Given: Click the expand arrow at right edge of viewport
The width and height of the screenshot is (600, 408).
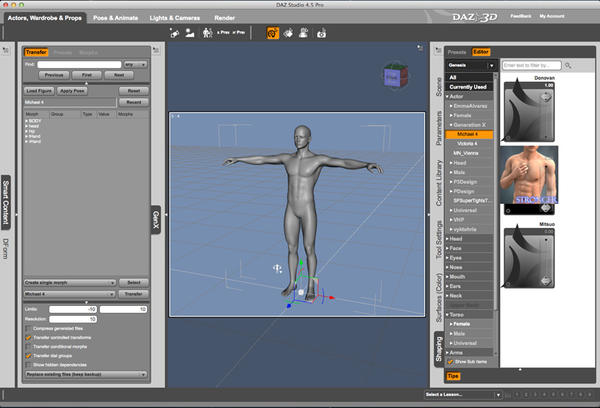Looking at the screenshot, I should [x=428, y=215].
